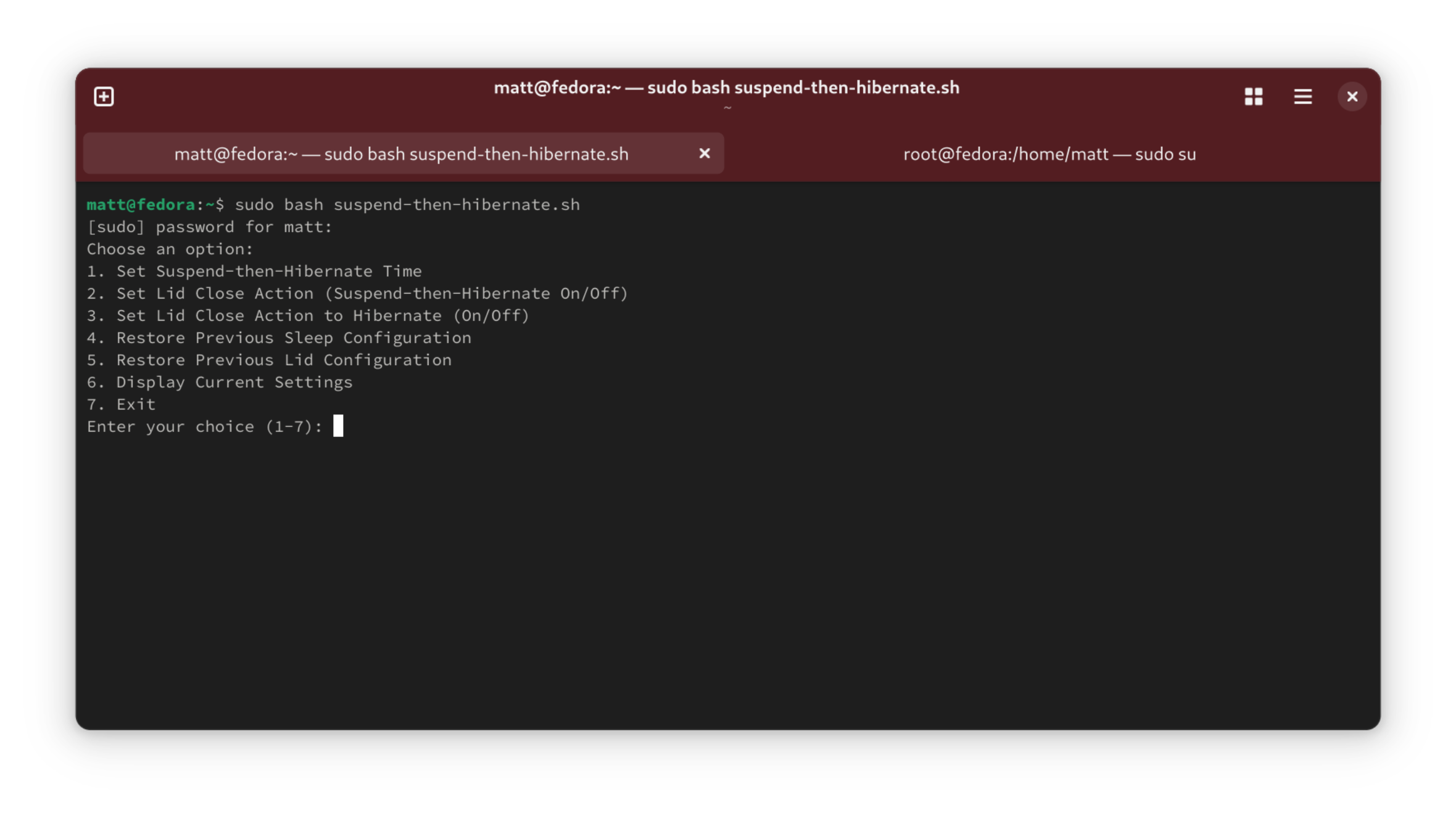Click the sudo password for matt line
This screenshot has width=1456, height=813.
(x=209, y=226)
